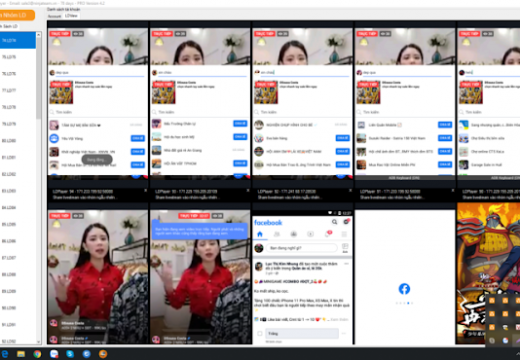Open Facebook Messenger icon

[346, 222]
